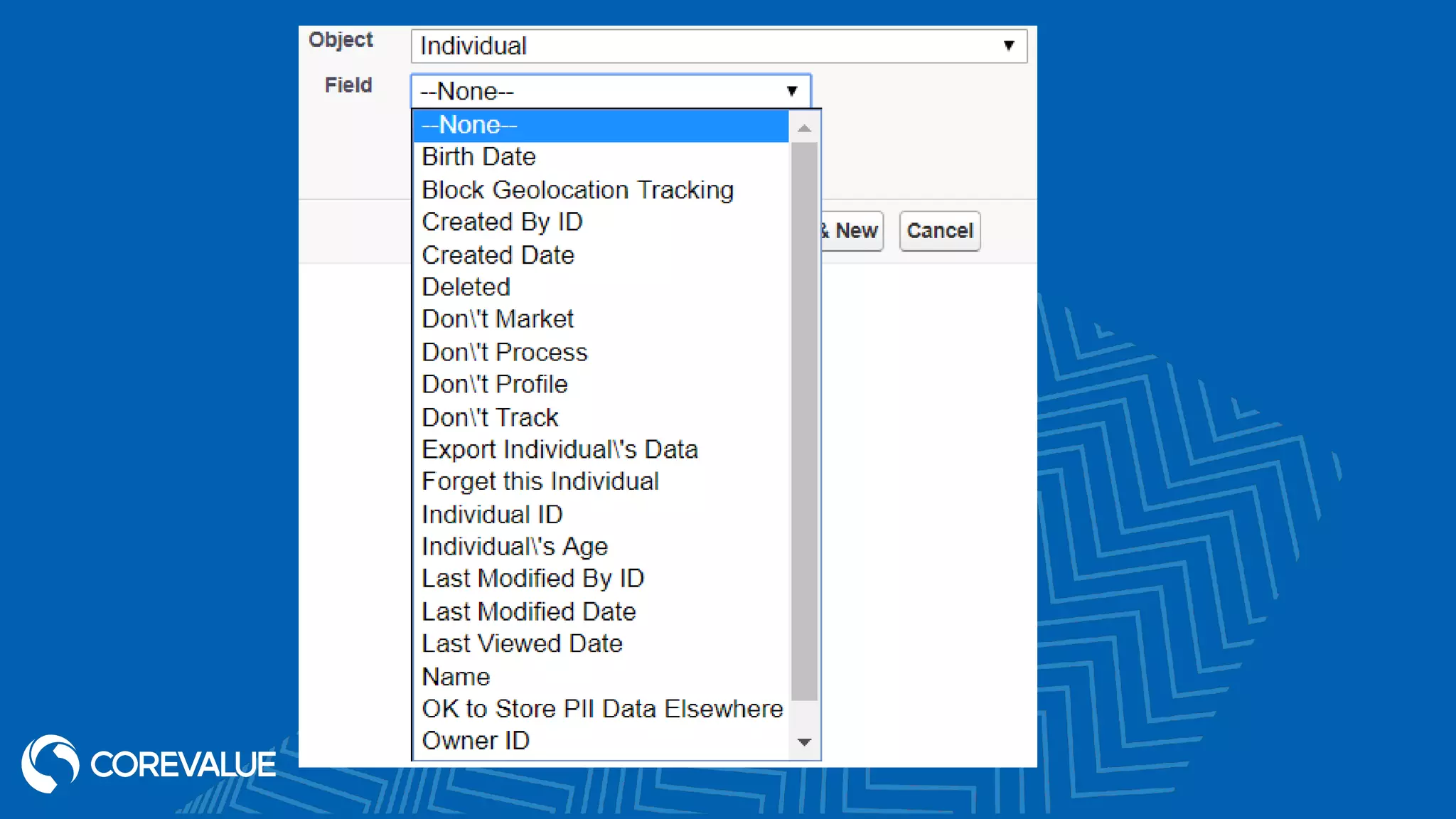Open the Object dropdown showing Individual
The width and height of the screenshot is (1456, 819).
coord(718,46)
